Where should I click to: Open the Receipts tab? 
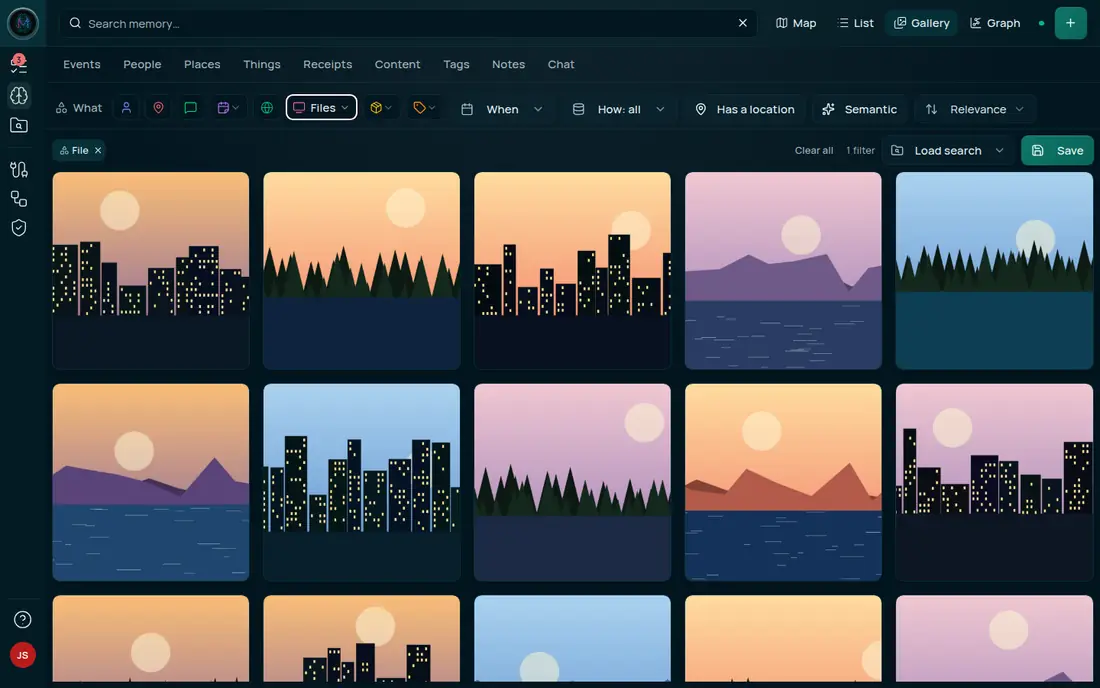pos(328,64)
